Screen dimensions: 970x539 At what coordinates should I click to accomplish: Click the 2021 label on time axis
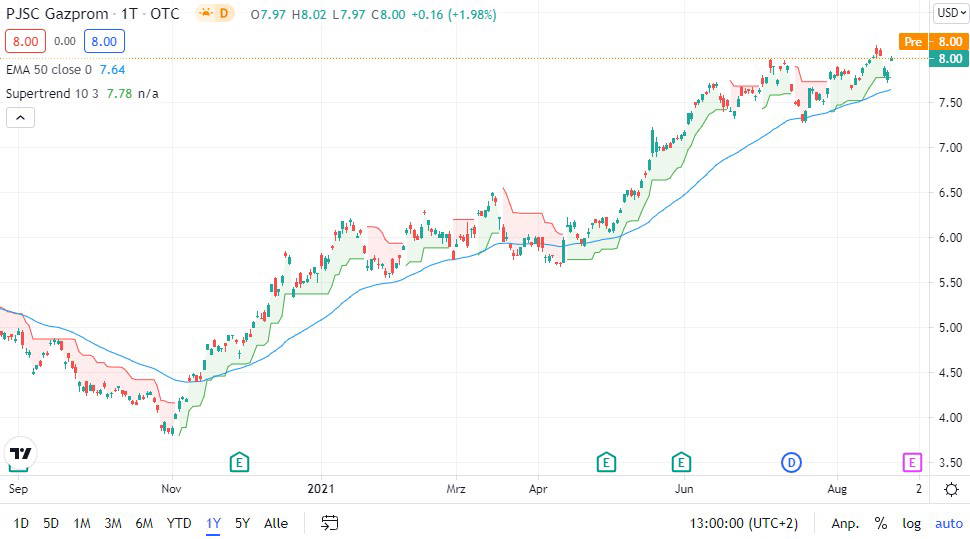(320, 489)
